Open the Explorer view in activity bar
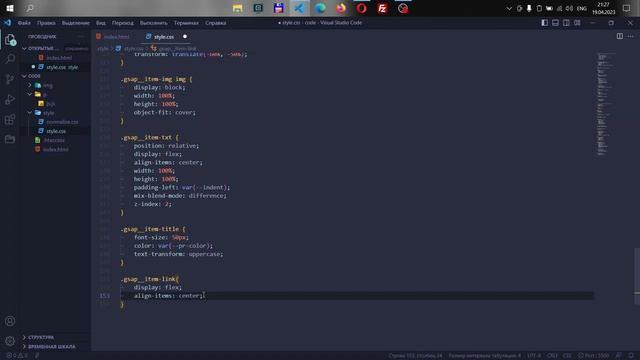 tap(10, 39)
